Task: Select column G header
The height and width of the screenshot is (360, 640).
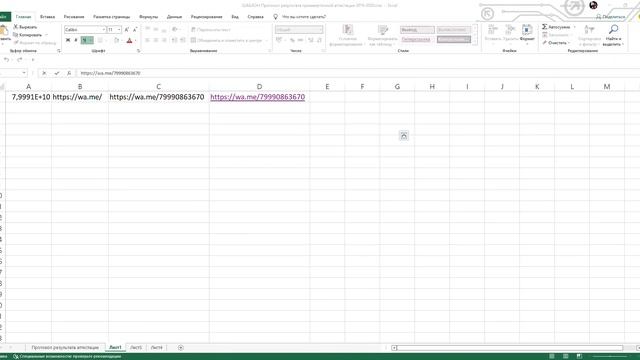Action: click(397, 87)
